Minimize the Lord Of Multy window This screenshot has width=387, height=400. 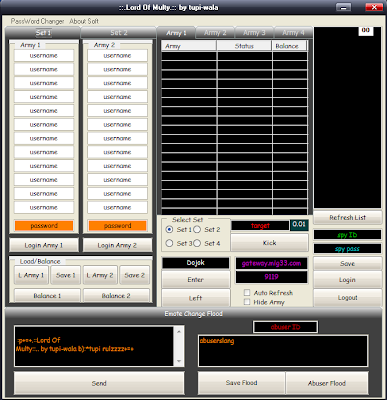coord(343,7)
